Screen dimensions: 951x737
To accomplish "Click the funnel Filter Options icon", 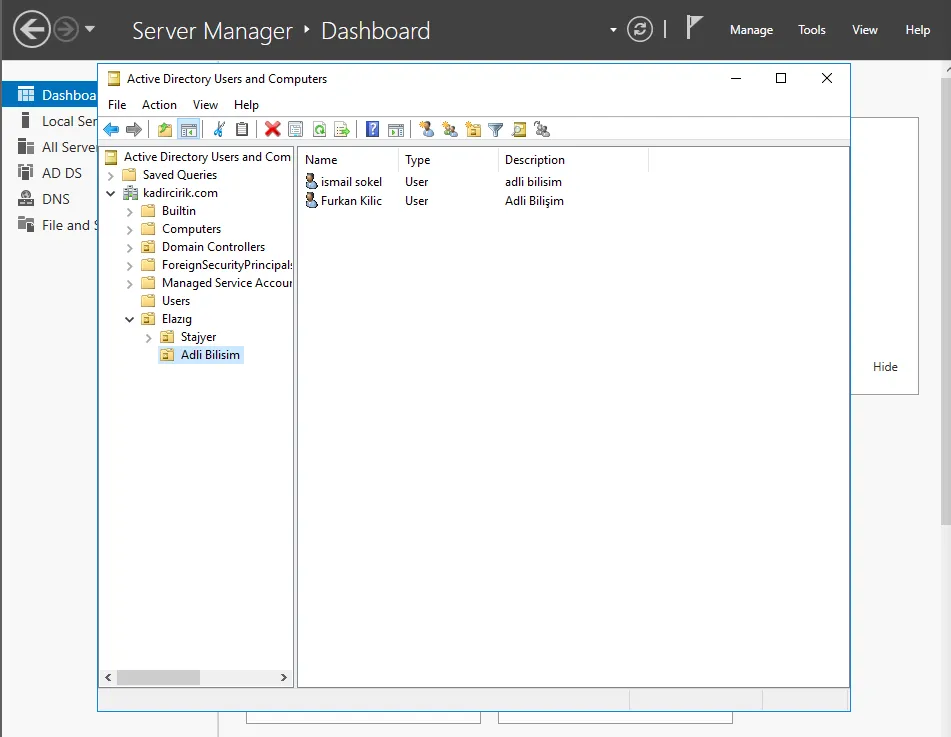I will 496,129.
